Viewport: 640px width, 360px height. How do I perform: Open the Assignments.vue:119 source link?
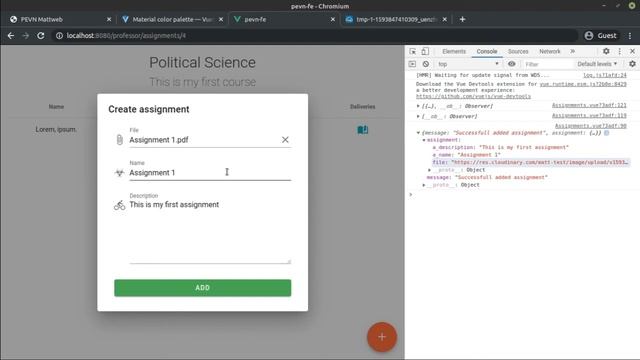[x=589, y=116]
